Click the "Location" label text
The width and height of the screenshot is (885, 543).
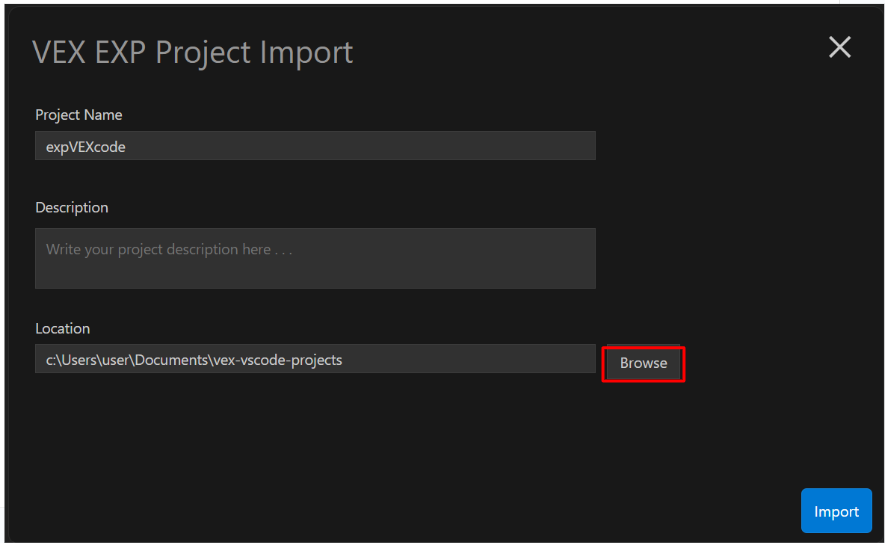pyautogui.click(x=63, y=328)
